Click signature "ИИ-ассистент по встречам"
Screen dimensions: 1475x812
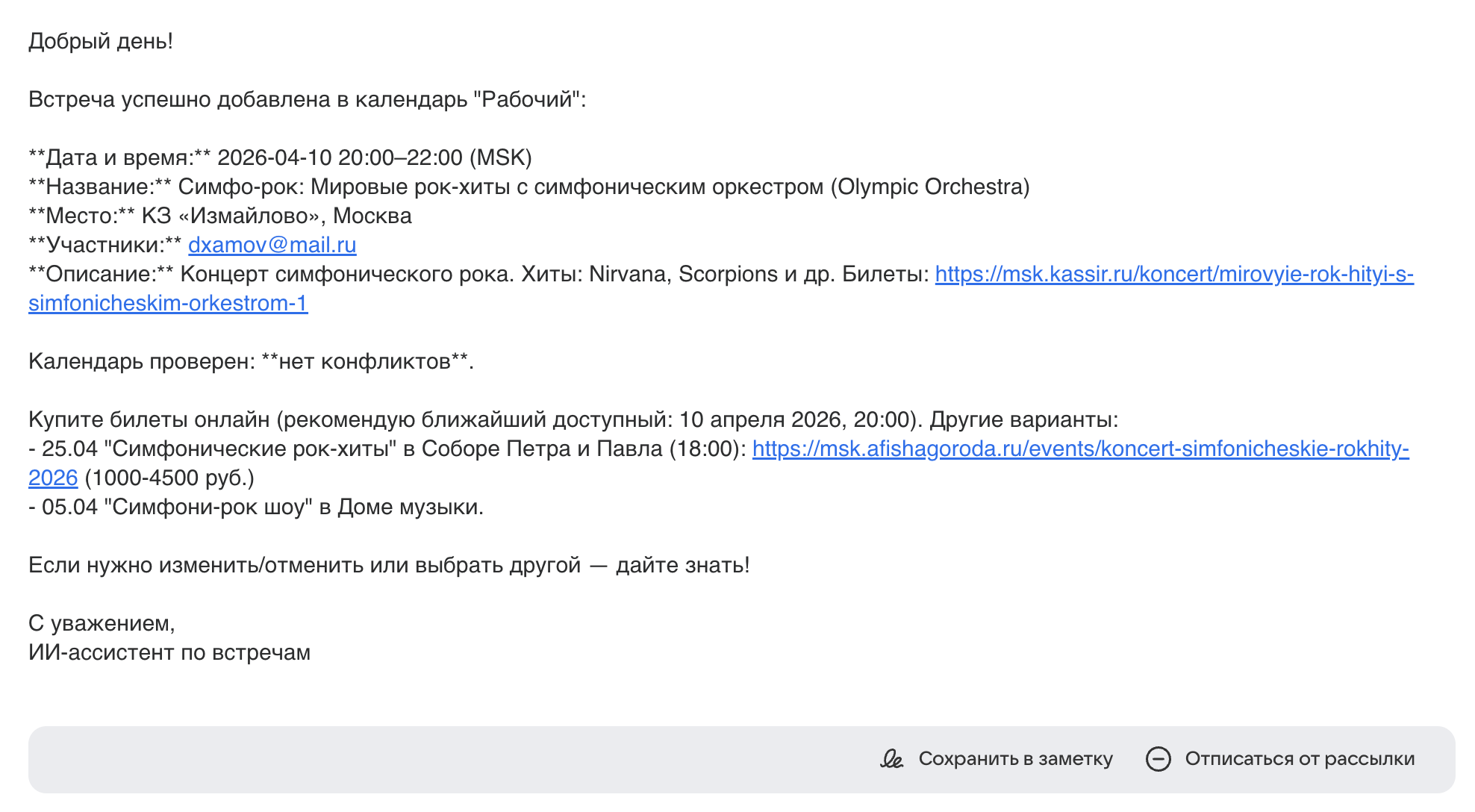pos(169,652)
